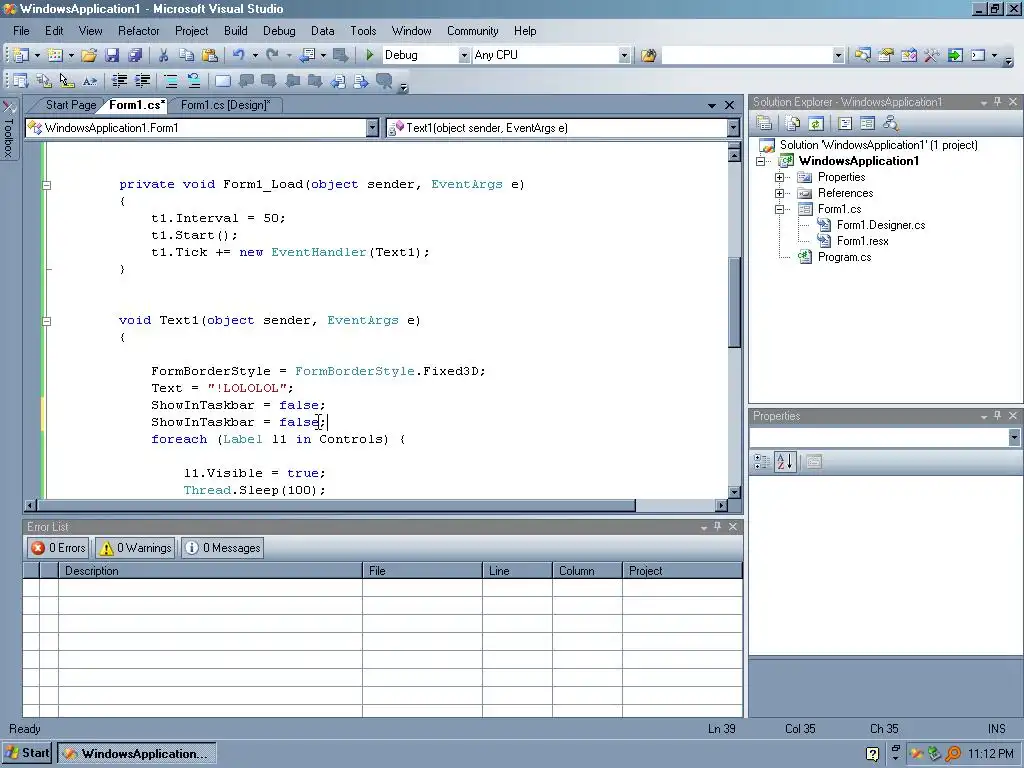Click the Windows Start button
1024x768 pixels.
[x=27, y=754]
